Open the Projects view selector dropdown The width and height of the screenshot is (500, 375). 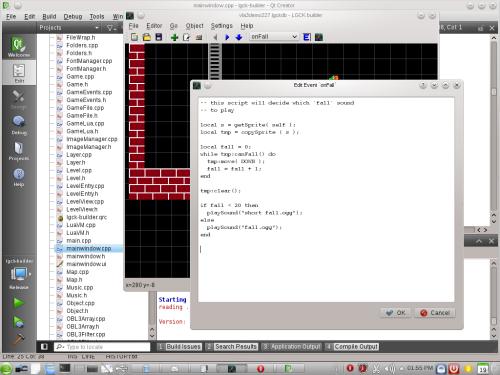click(x=69, y=28)
